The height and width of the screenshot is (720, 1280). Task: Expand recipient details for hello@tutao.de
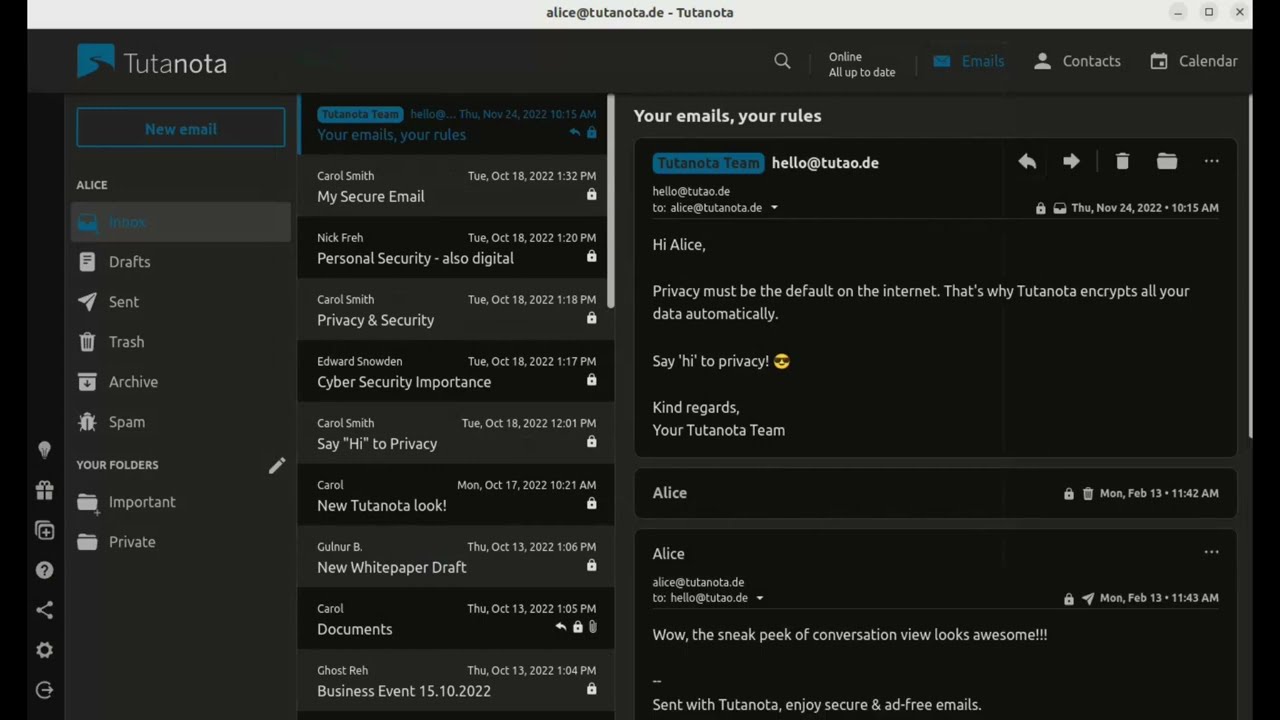tap(760, 598)
